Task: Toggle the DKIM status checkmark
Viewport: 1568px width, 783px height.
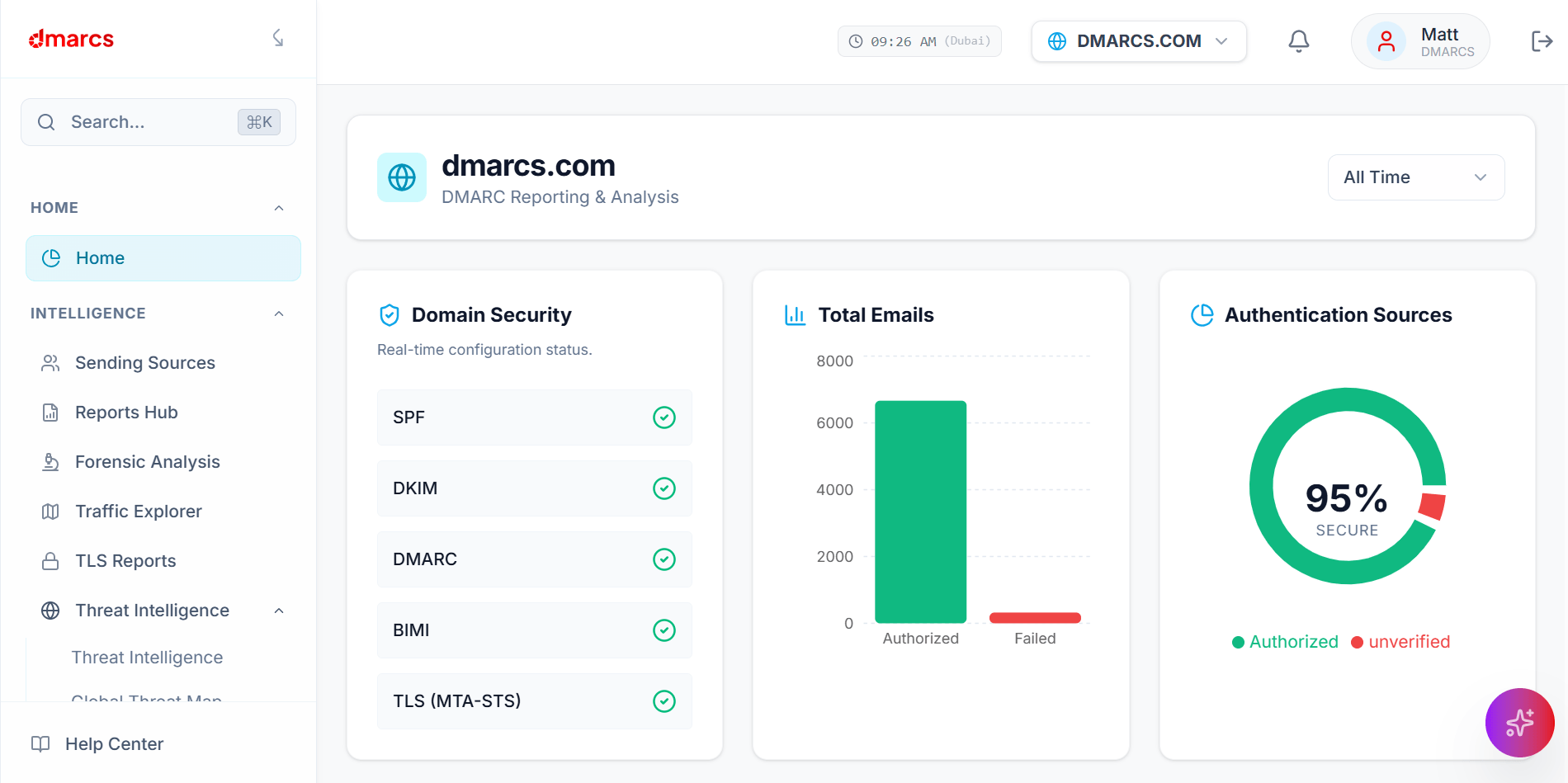Action: tap(664, 488)
